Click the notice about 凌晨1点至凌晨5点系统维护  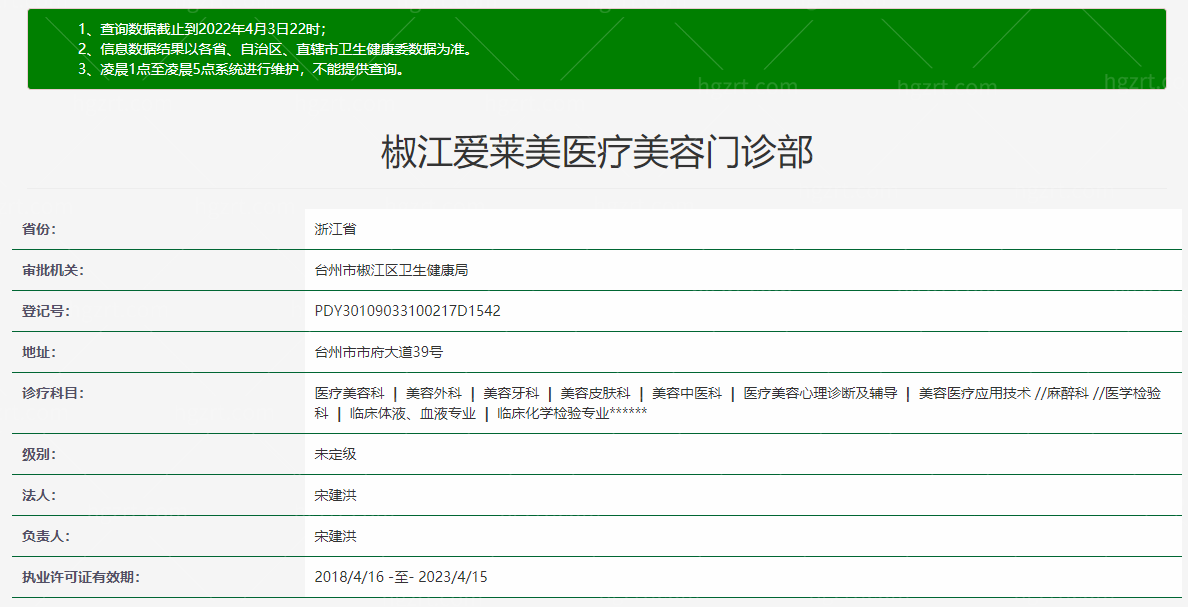[244, 69]
